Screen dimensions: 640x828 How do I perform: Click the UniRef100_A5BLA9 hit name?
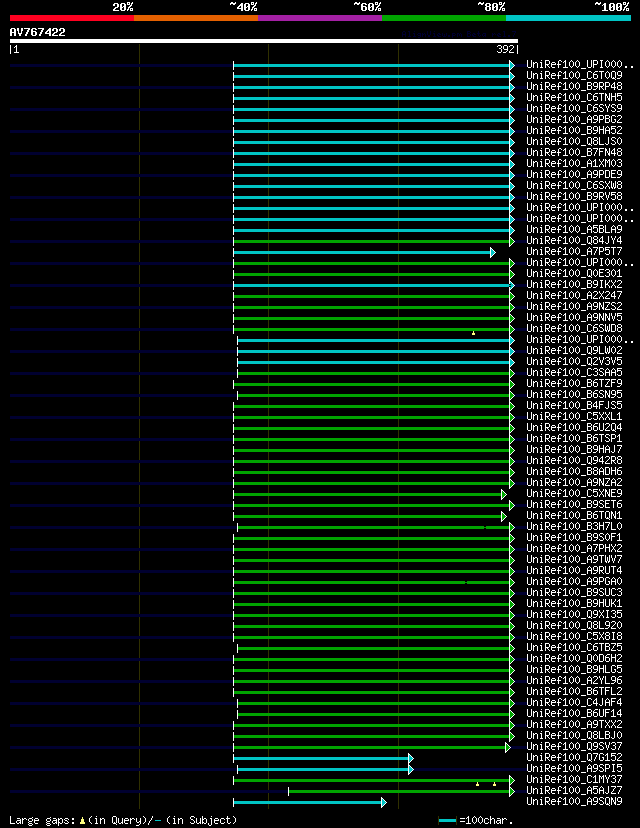point(574,230)
